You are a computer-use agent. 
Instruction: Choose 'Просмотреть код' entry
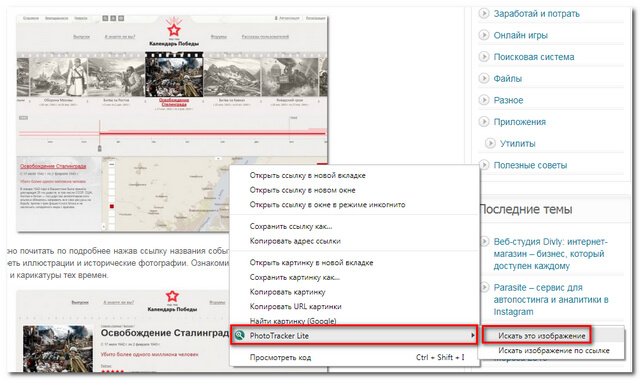point(280,358)
